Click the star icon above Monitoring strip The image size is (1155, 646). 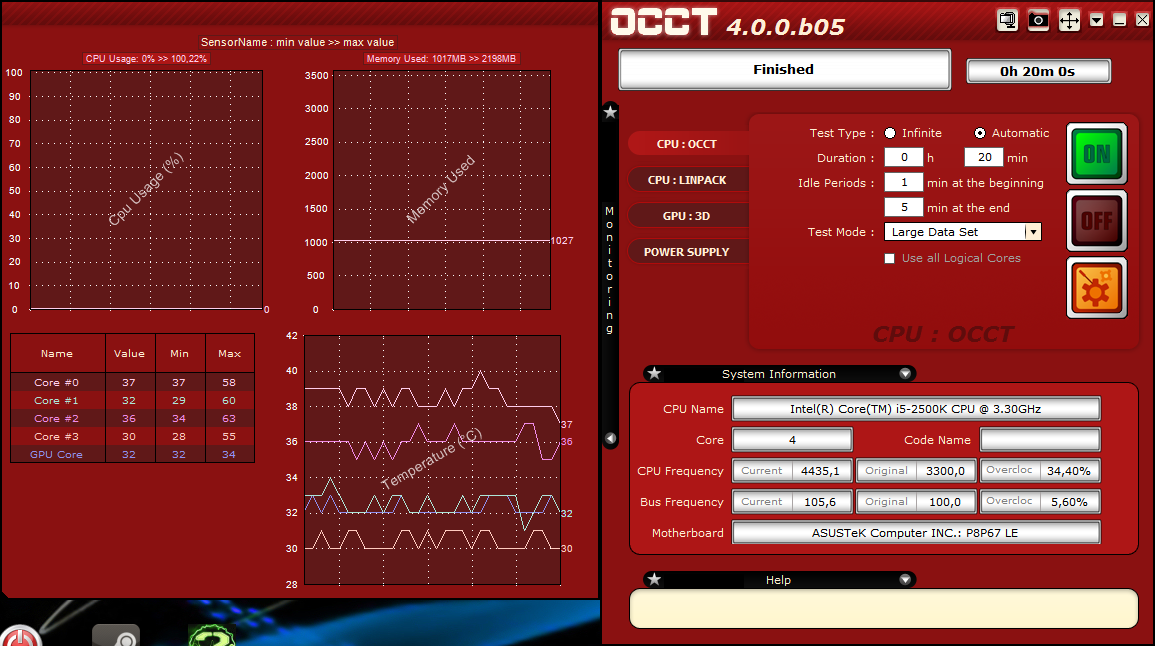click(610, 112)
